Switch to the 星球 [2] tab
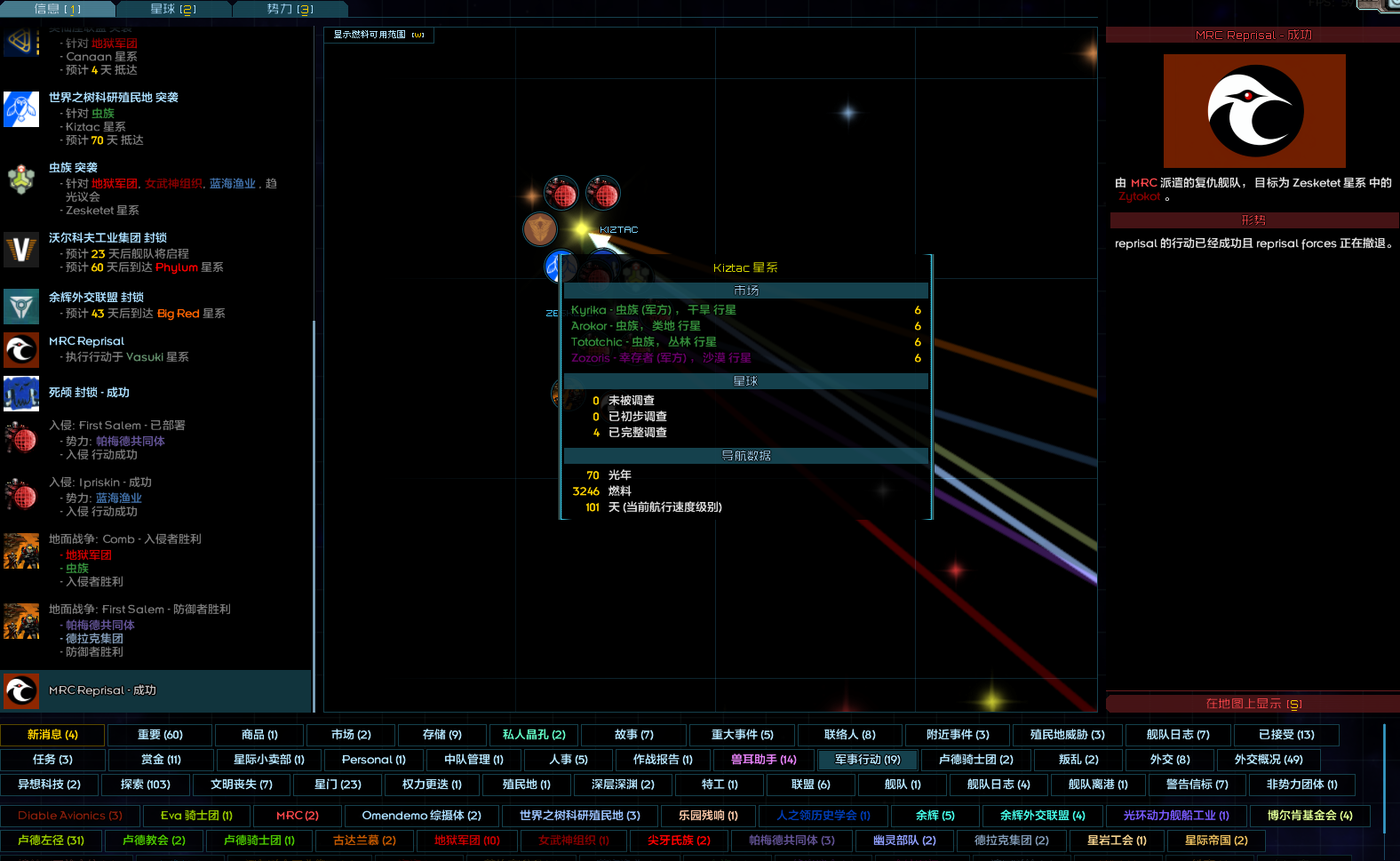The image size is (1400, 861). click(173, 9)
